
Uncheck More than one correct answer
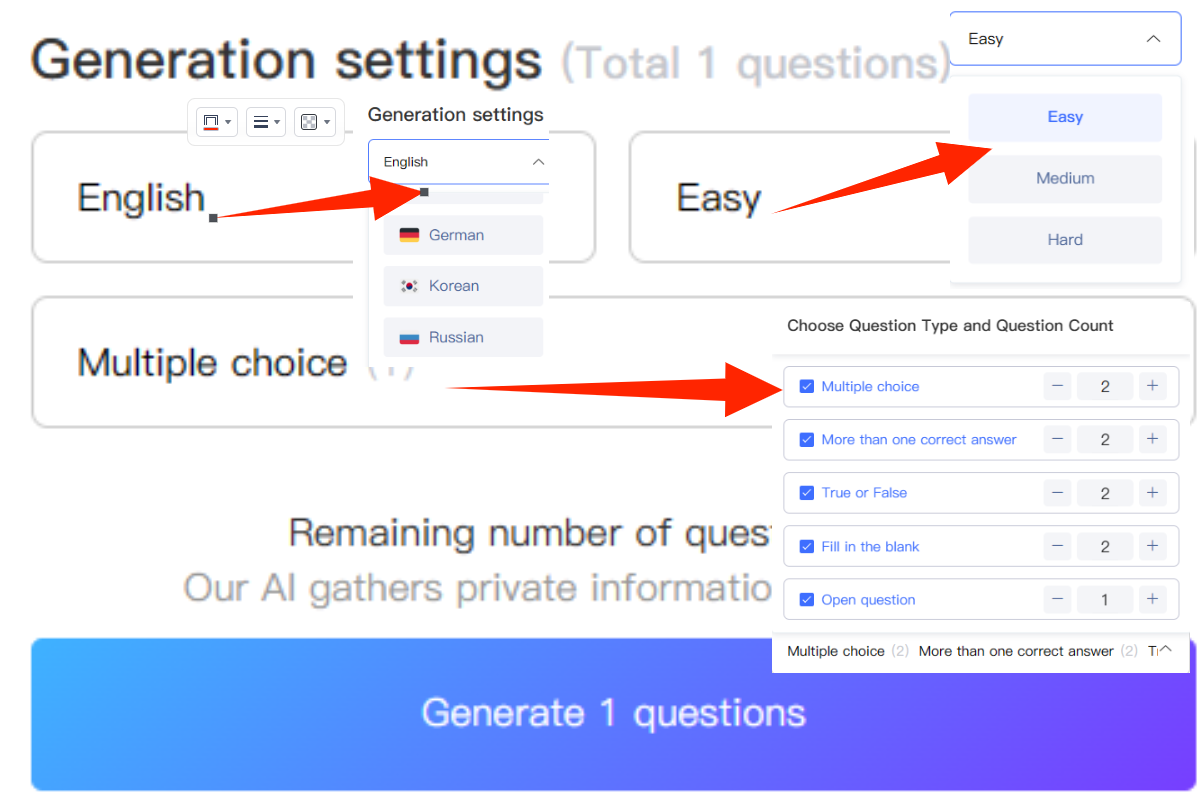click(x=806, y=440)
